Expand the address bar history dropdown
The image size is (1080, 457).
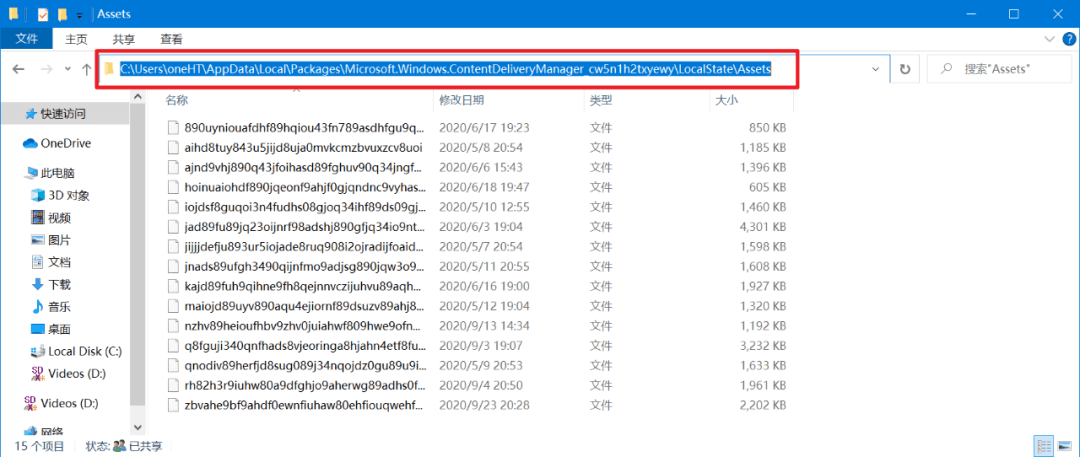click(875, 69)
